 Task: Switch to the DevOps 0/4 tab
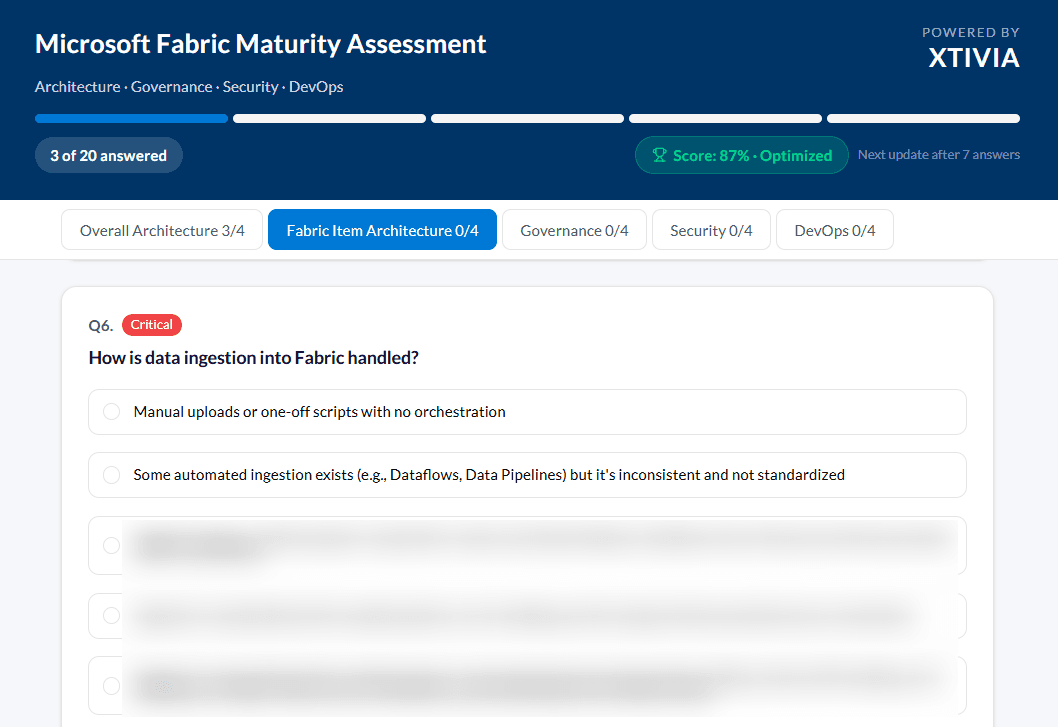coord(835,230)
